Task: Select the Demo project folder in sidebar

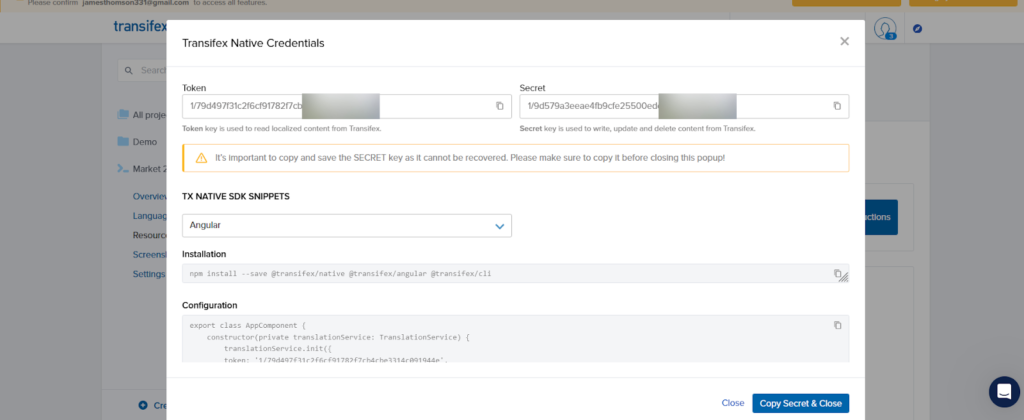Action: [x=144, y=142]
